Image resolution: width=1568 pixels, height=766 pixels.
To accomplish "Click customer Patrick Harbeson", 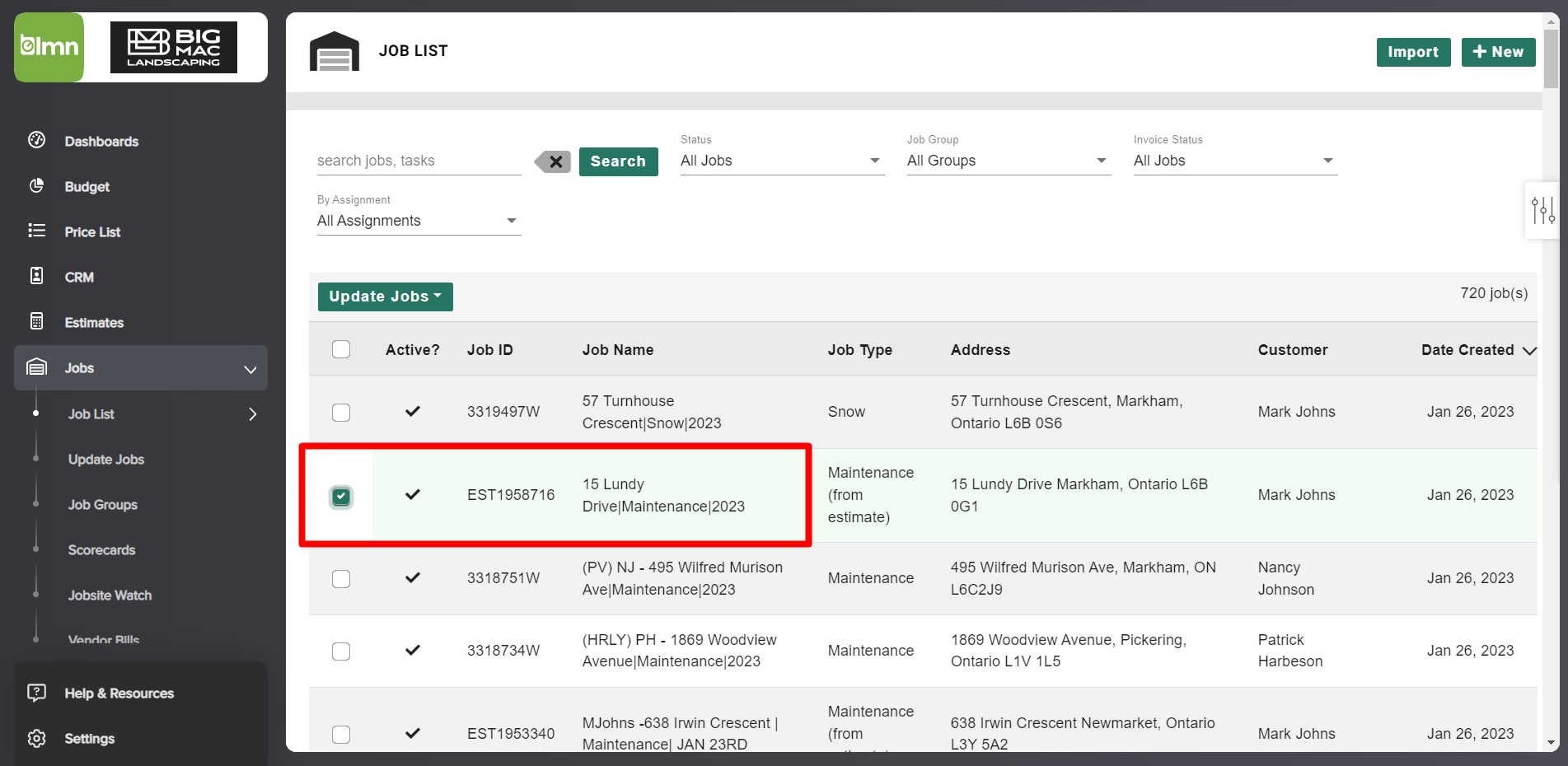I will click(x=1290, y=651).
